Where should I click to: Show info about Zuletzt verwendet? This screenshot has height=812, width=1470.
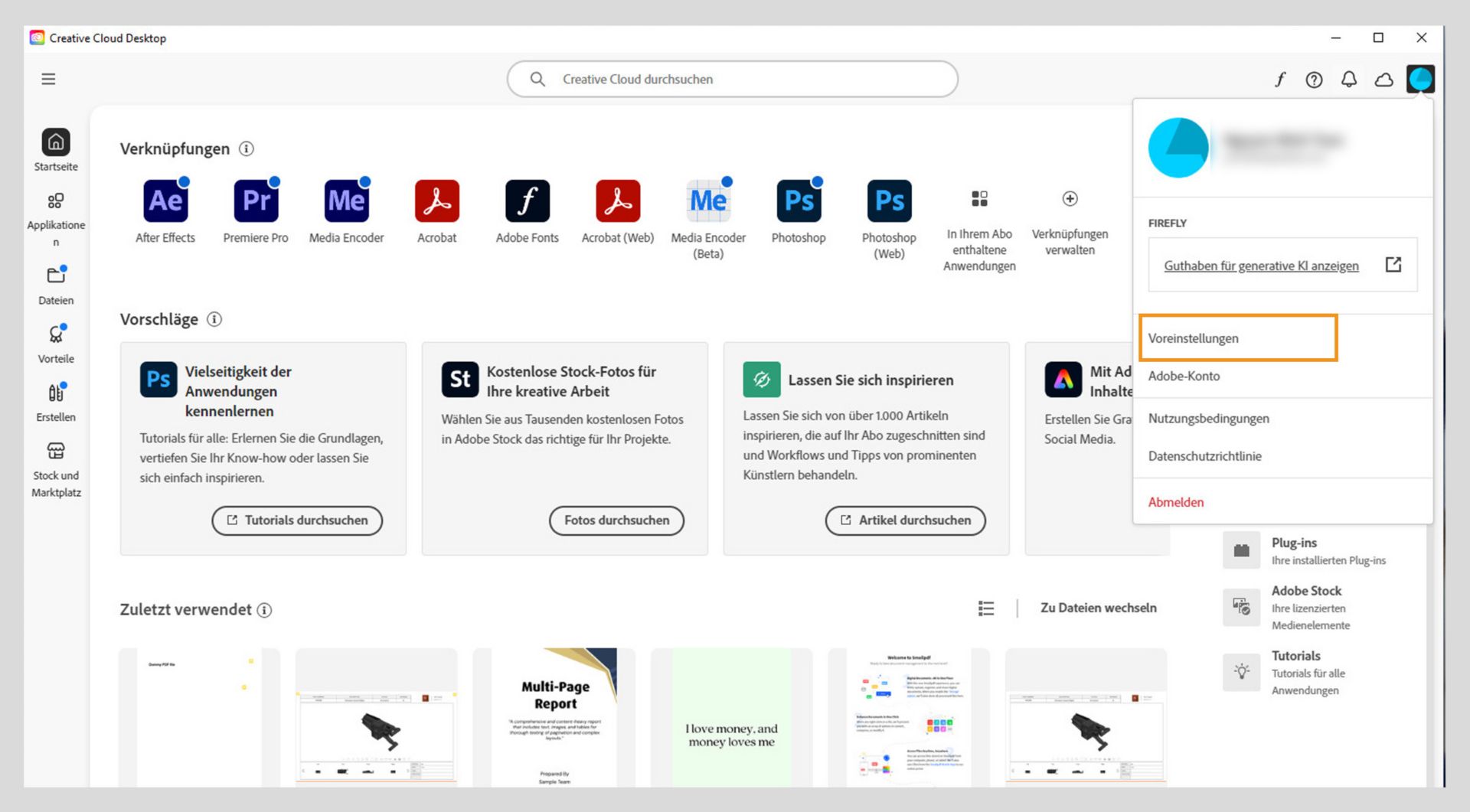(x=264, y=610)
